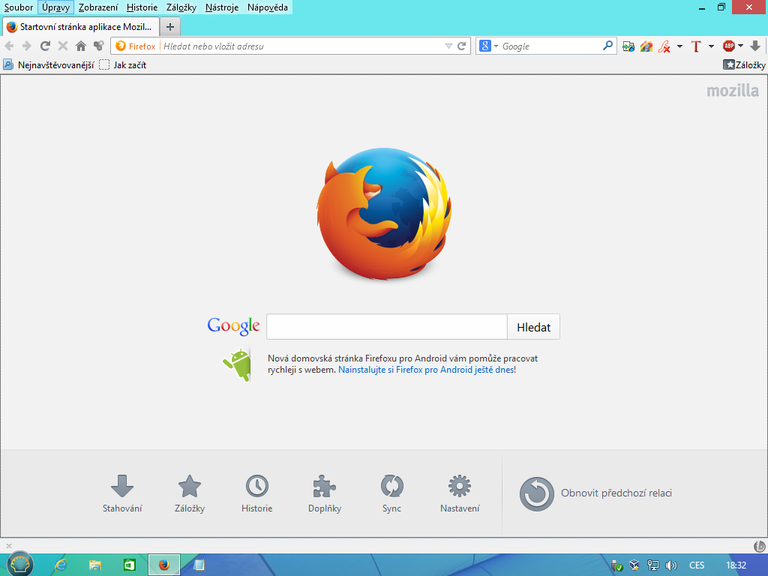Open Historie shortcut with the clock icon
The width and height of the screenshot is (768, 576).
[257, 493]
